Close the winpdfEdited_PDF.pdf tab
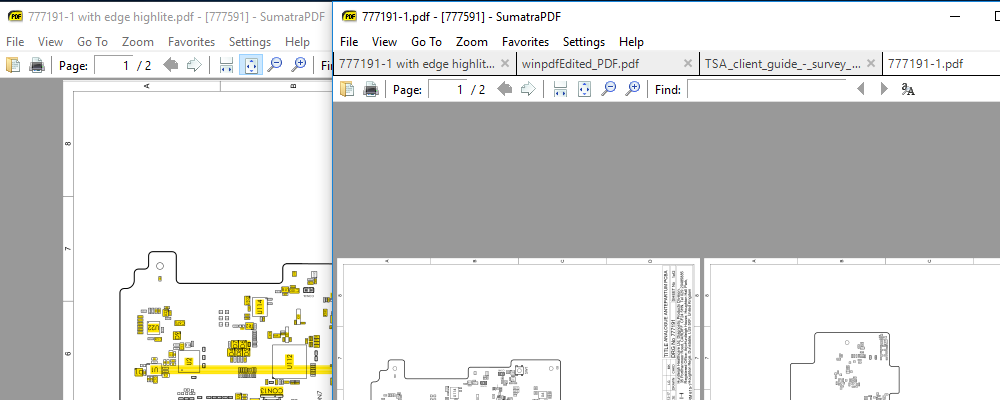 pos(688,63)
